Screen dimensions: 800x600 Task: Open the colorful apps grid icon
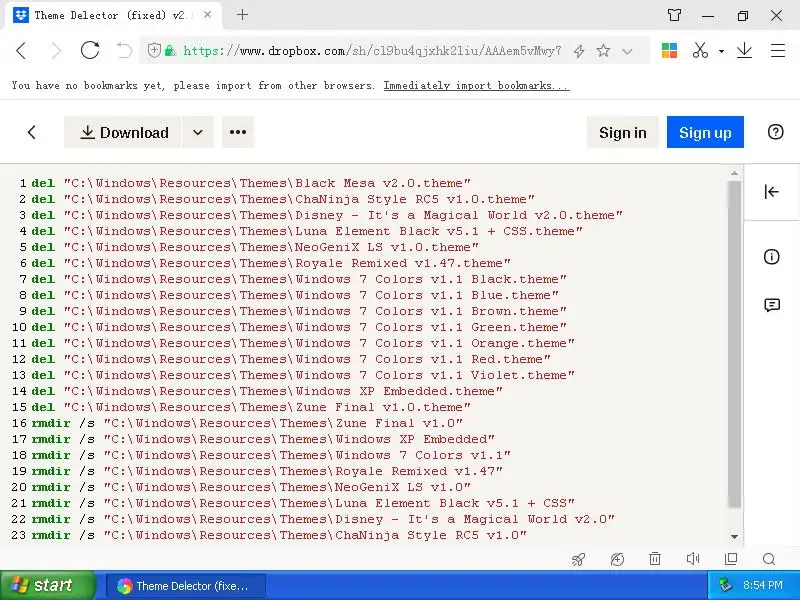coord(669,50)
